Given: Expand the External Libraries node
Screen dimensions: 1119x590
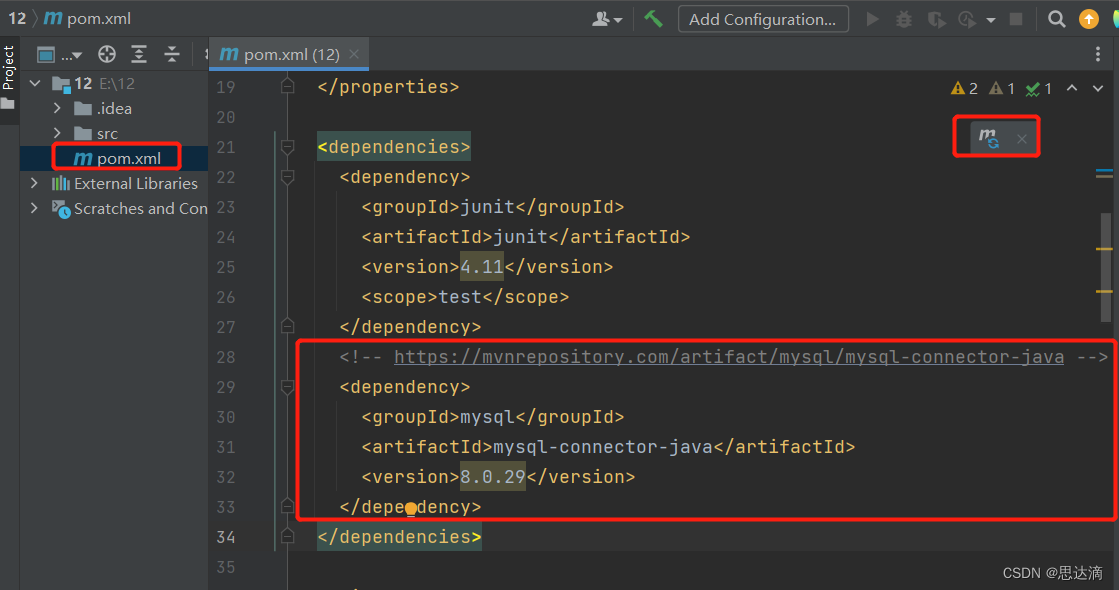Looking at the screenshot, I should (33, 183).
